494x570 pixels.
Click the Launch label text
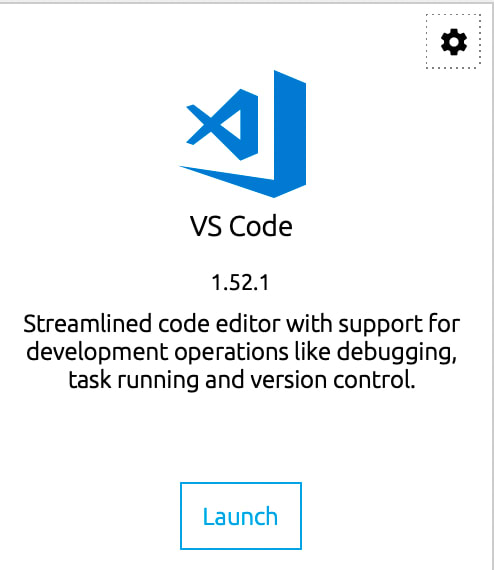tap(240, 516)
